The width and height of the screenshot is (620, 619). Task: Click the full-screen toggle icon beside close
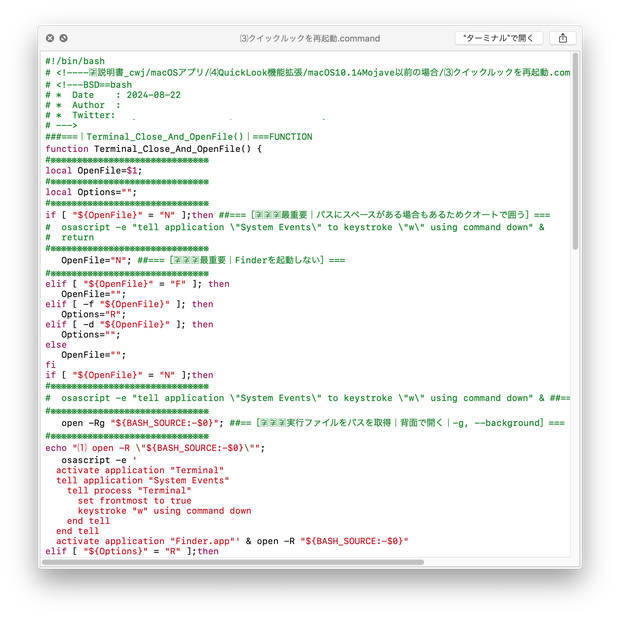[63, 38]
